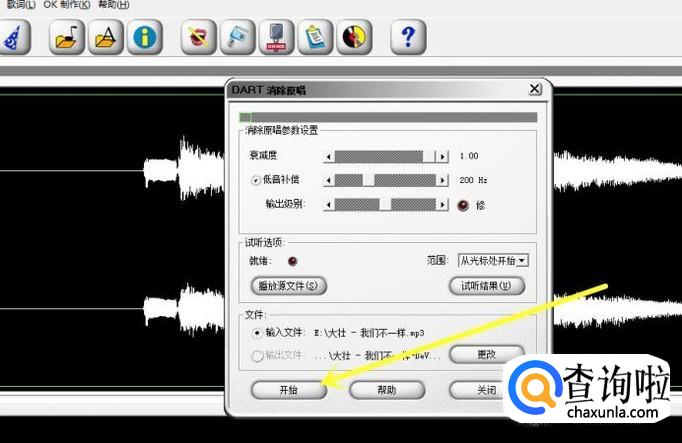This screenshot has width=682, height=443.
Task: Click the red indicator beside 输出级别
Action: pyautogui.click(x=463, y=205)
